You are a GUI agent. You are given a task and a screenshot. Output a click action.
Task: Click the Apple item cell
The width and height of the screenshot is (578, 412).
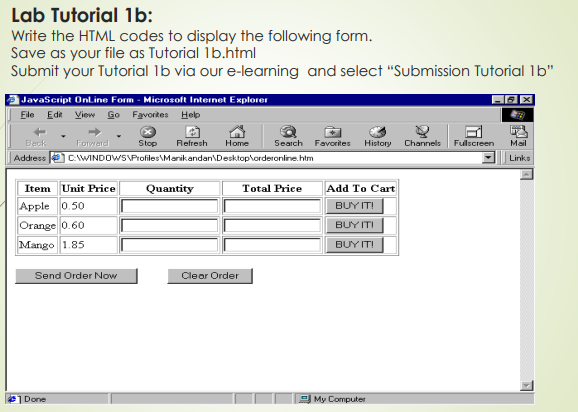(x=38, y=206)
